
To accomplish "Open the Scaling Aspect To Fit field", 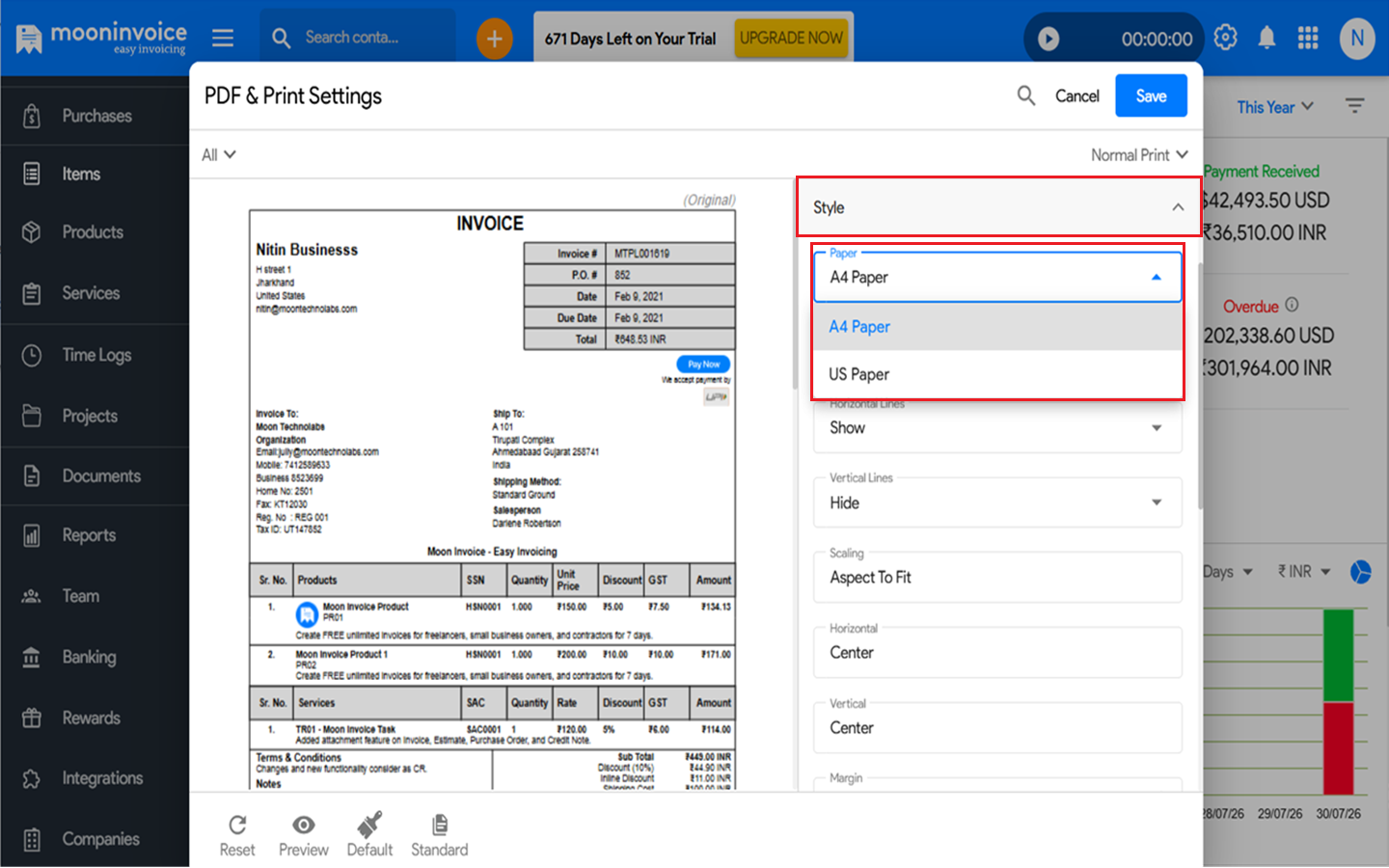I will 997,577.
